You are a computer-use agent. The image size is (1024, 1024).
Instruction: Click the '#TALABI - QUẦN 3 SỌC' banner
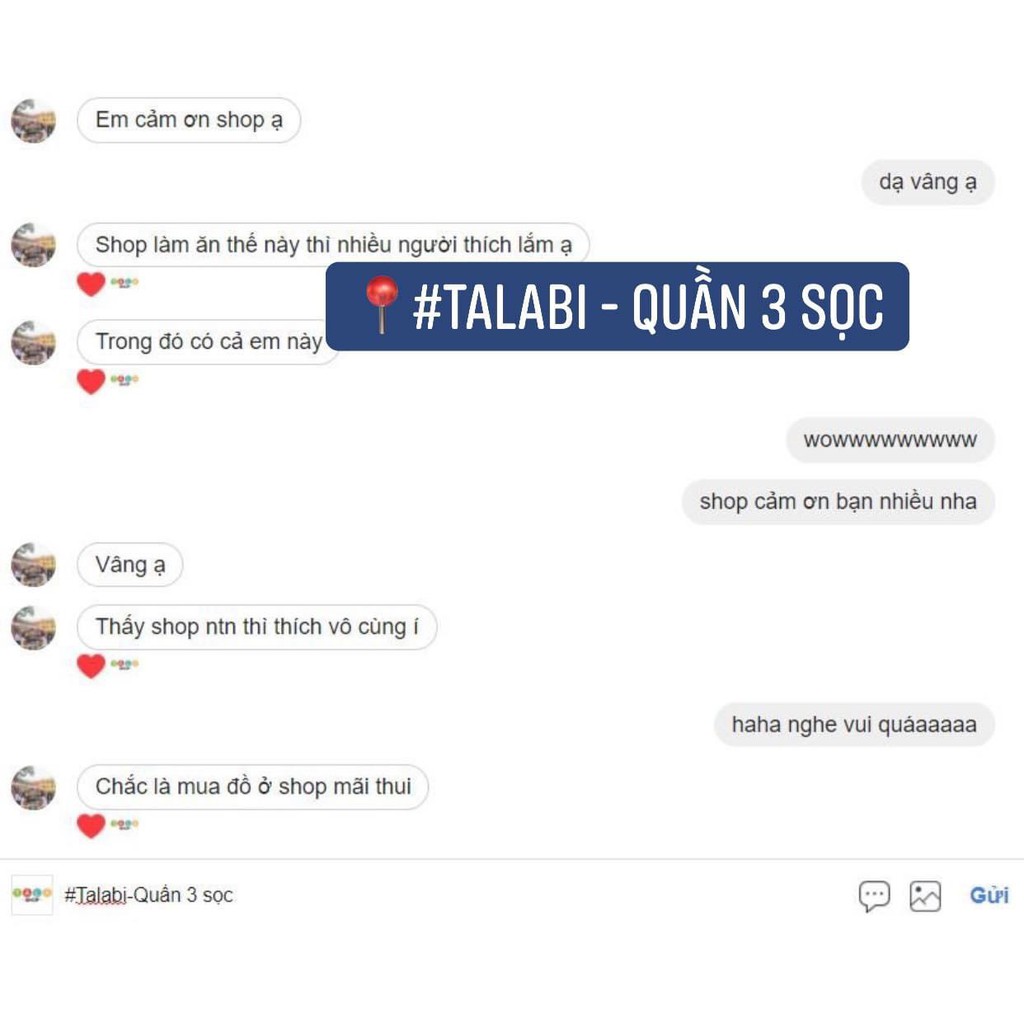pyautogui.click(x=617, y=306)
